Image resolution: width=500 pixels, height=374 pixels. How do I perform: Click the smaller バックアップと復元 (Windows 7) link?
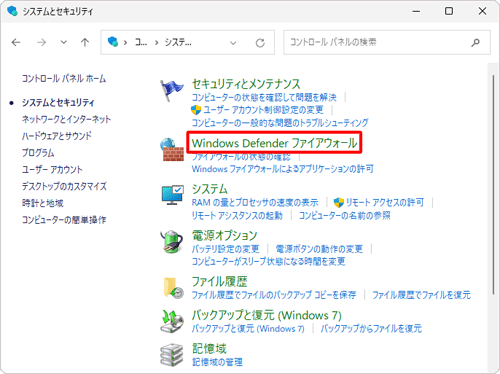248,329
